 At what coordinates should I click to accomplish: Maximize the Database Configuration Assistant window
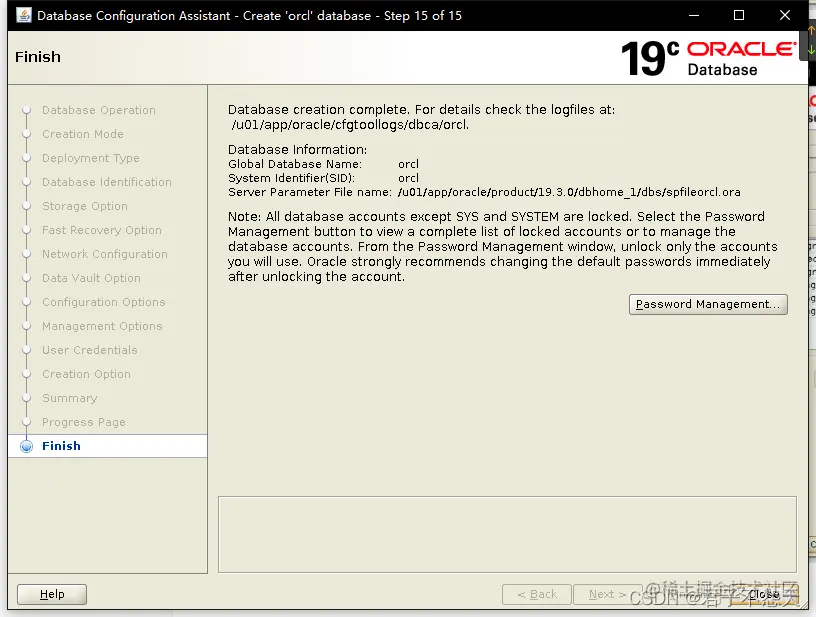point(738,15)
